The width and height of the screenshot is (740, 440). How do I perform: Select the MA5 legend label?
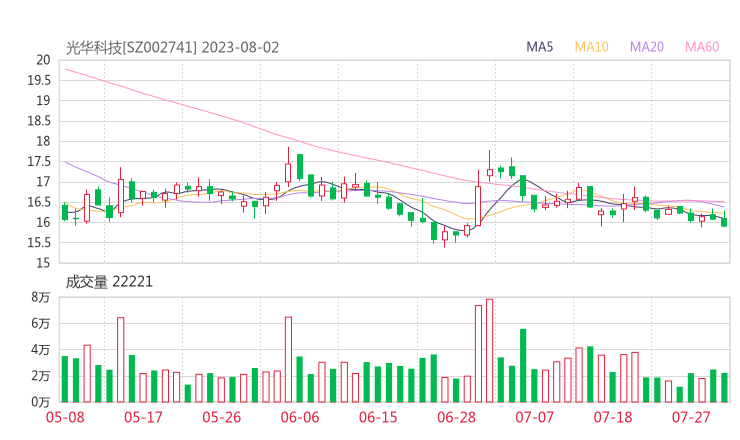tap(539, 47)
